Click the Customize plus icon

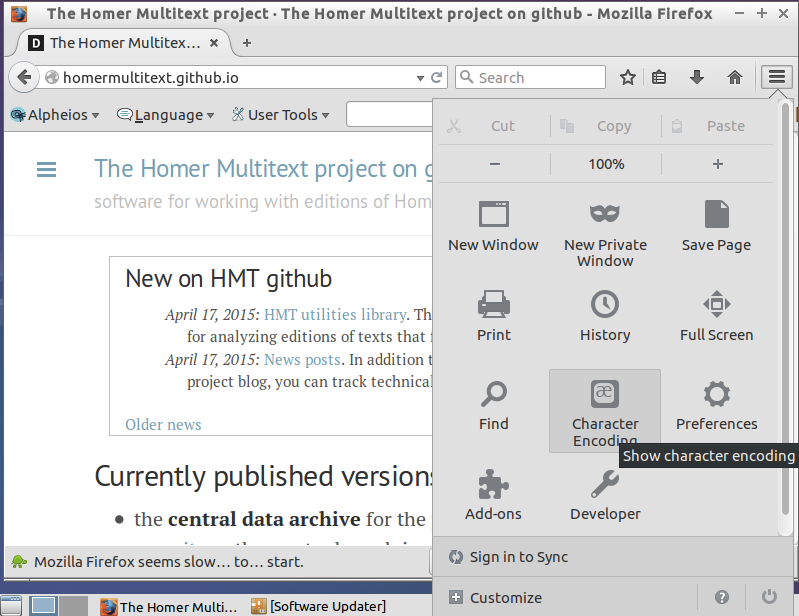[x=456, y=597]
